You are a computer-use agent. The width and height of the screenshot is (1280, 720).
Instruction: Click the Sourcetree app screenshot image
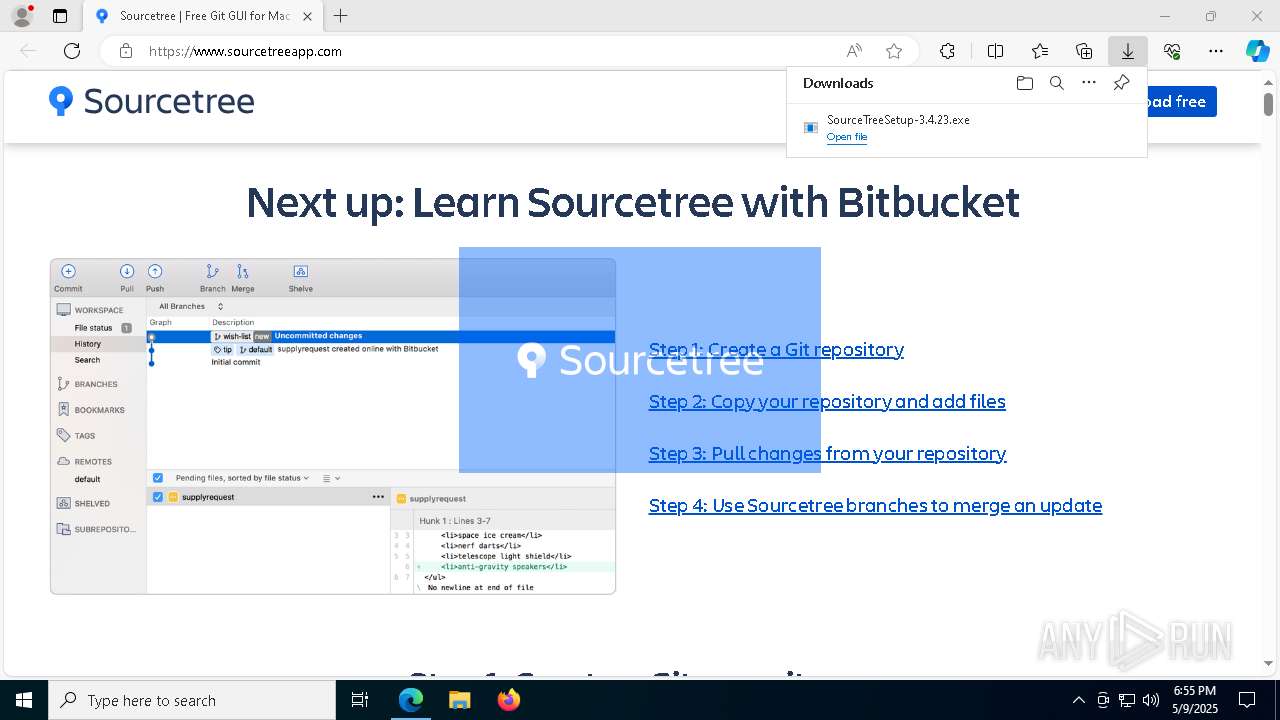coord(333,426)
